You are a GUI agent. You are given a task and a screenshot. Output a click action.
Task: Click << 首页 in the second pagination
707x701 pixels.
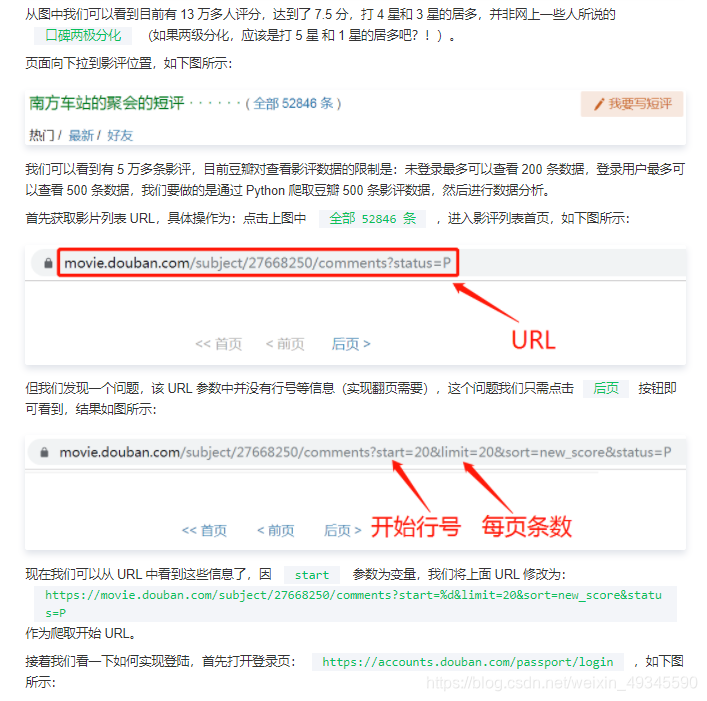click(204, 530)
